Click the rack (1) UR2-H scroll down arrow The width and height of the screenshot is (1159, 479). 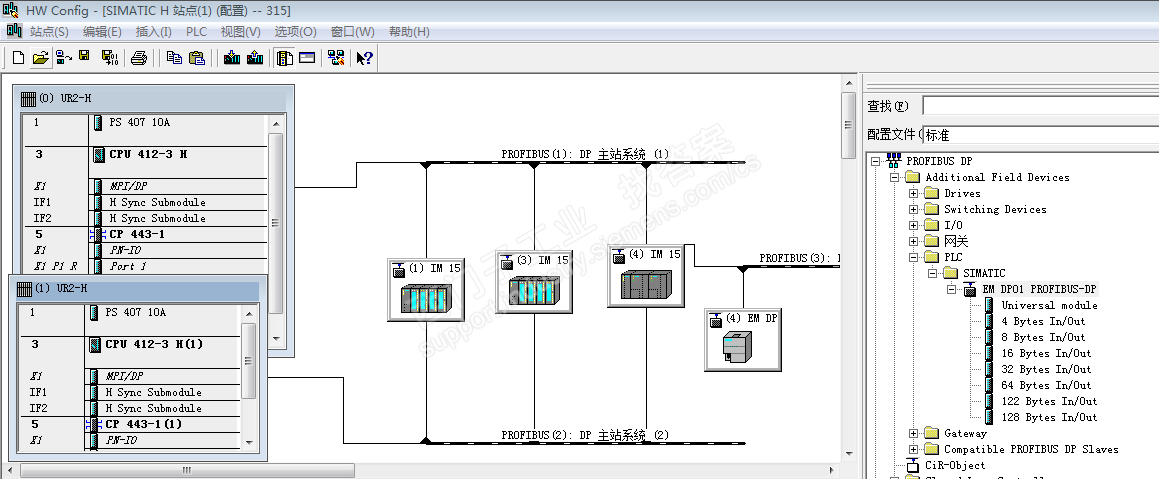[x=249, y=443]
